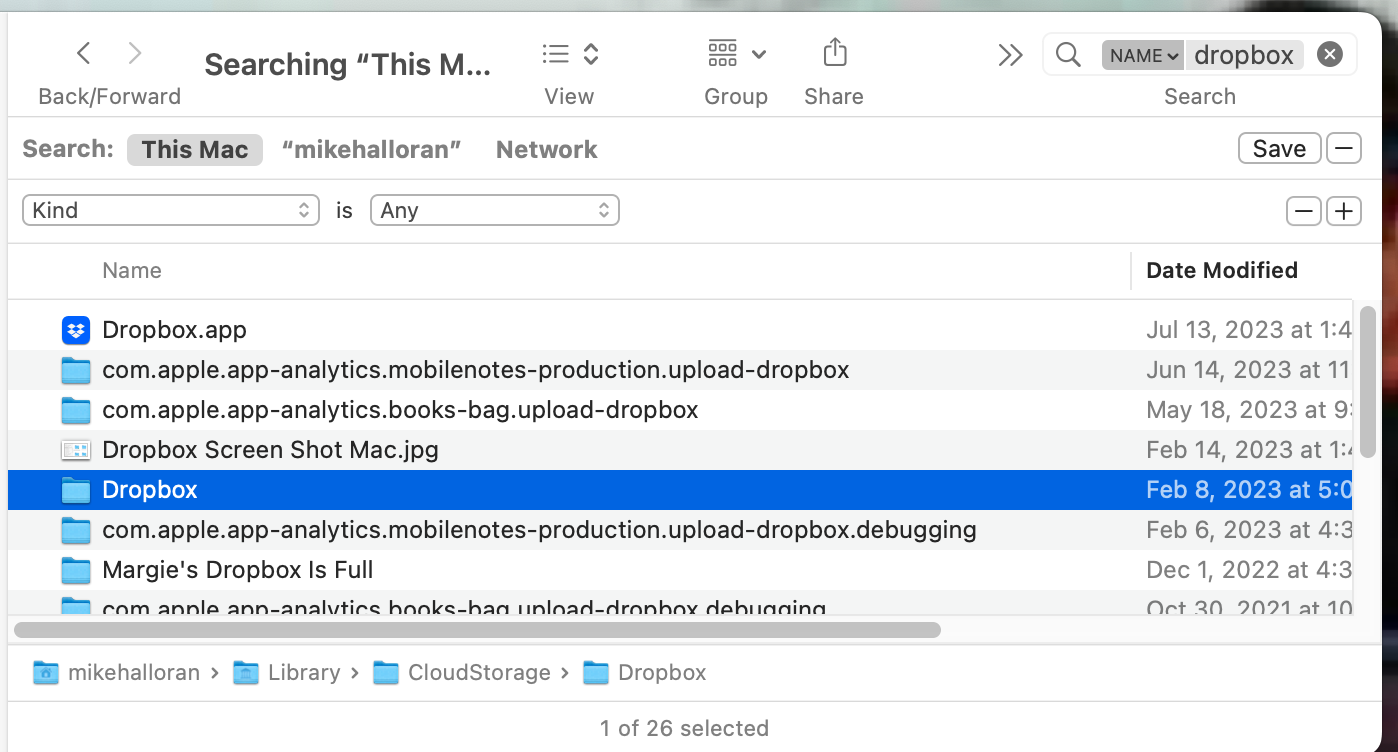Open the list View options

tap(570, 54)
